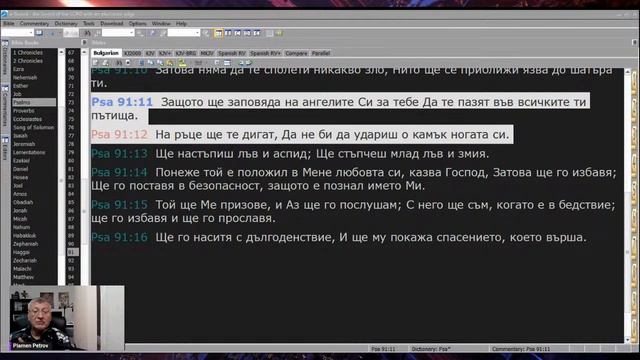This screenshot has height=360, width=640.
Task: Open the Bible menu
Action: point(9,24)
